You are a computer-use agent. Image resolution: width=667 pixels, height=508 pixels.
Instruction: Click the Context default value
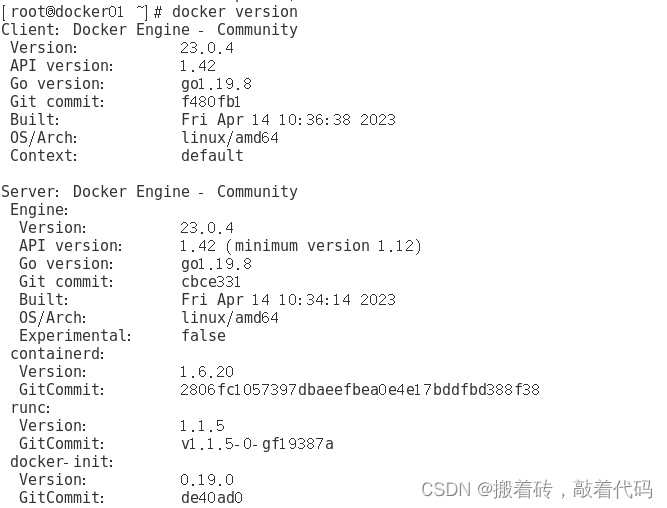(212, 156)
